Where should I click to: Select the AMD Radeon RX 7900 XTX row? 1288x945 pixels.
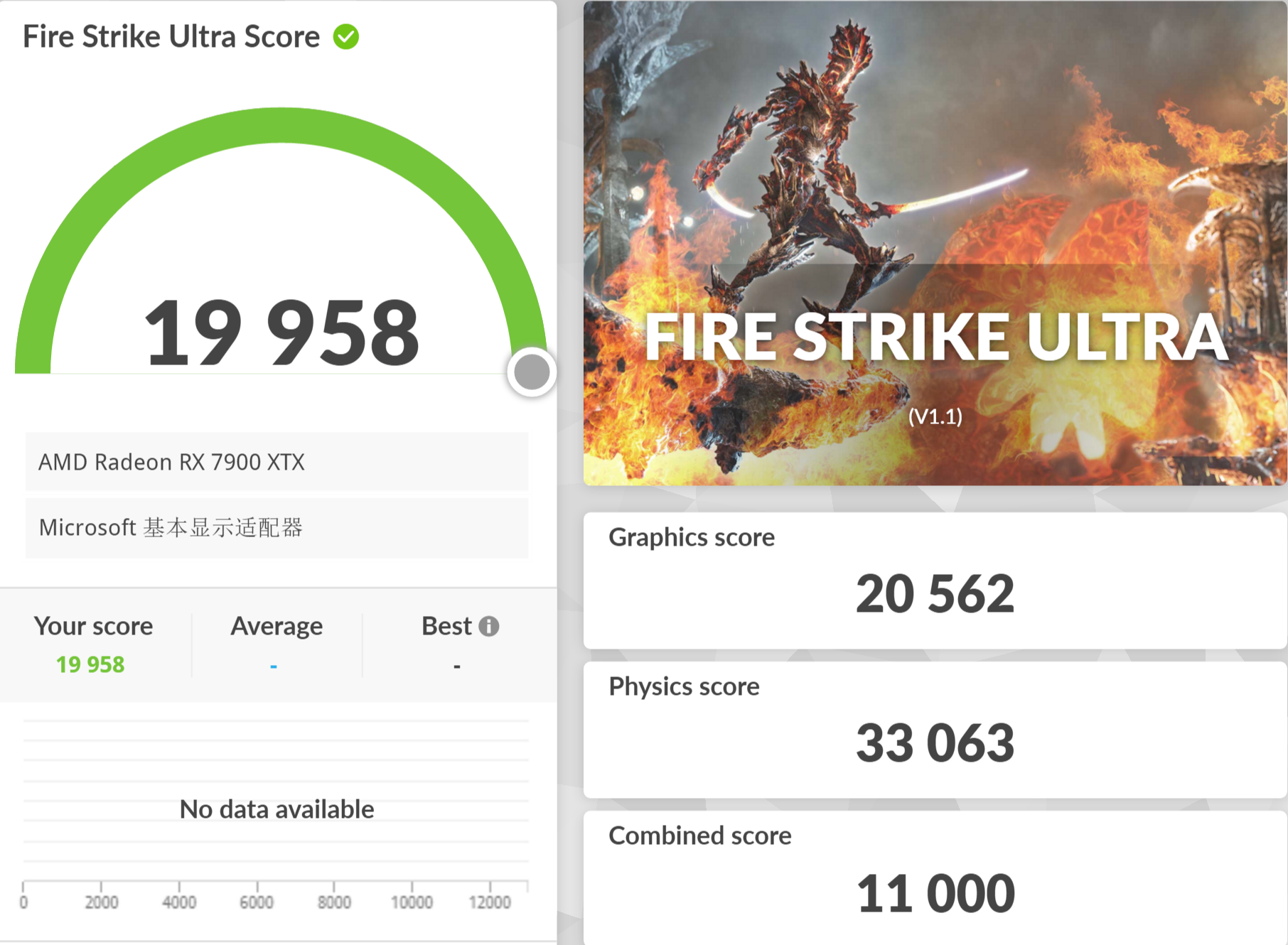(x=277, y=462)
